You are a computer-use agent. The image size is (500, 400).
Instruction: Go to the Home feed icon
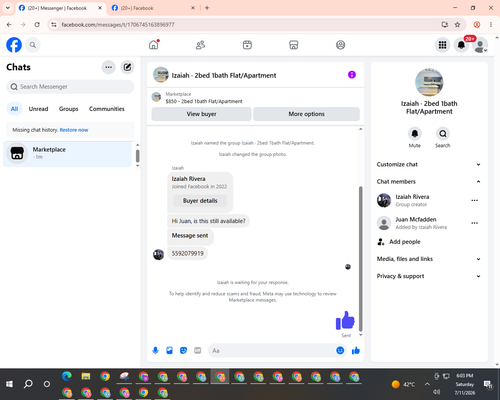coord(154,45)
